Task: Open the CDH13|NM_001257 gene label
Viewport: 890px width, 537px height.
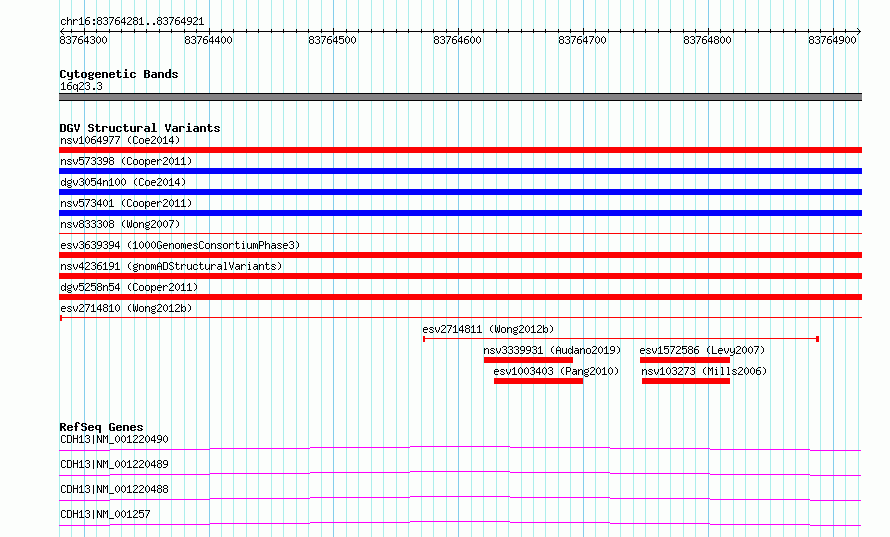Action: 105,514
